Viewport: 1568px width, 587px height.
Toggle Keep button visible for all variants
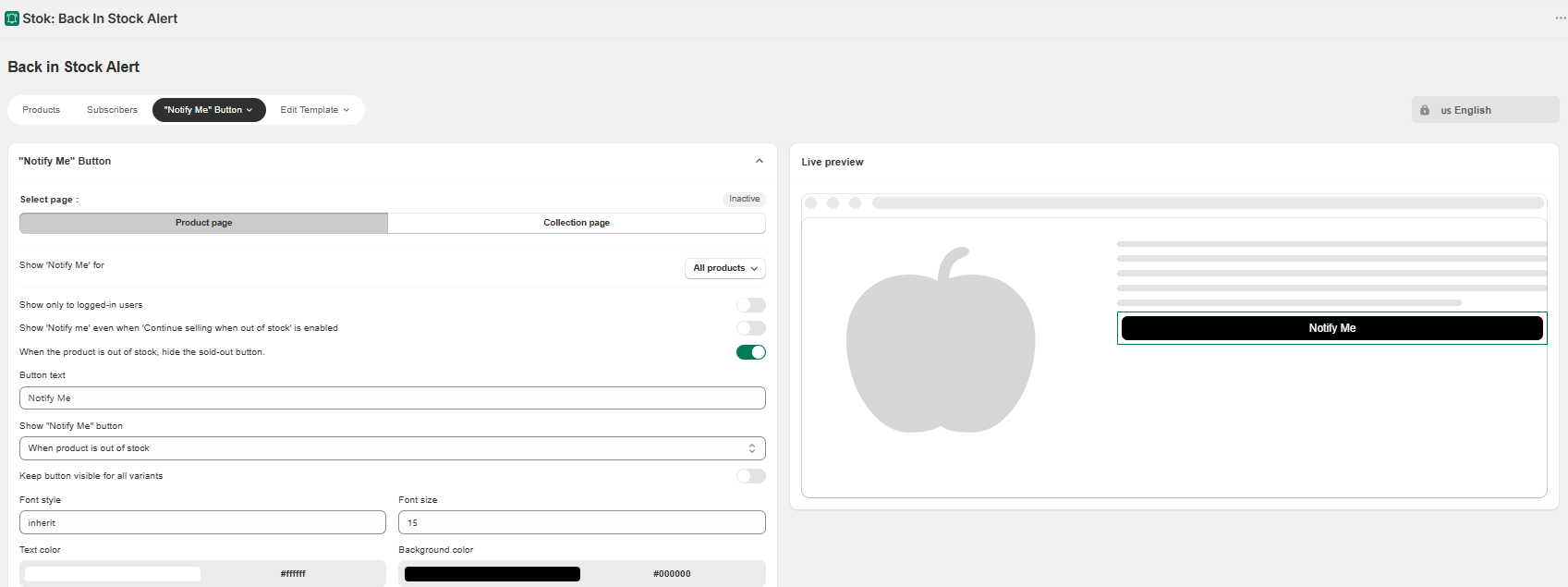[751, 476]
